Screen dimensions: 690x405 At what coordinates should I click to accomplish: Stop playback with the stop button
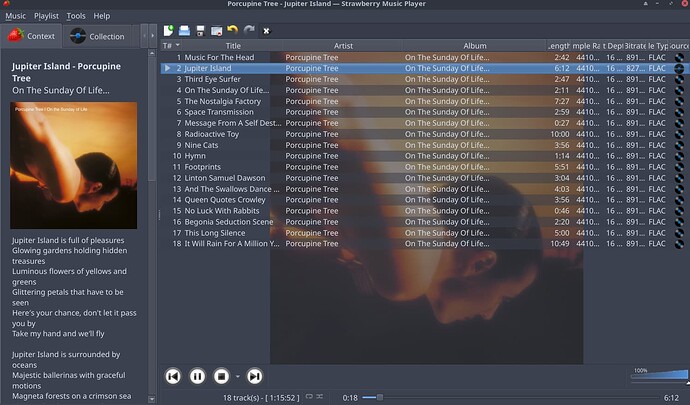point(221,376)
